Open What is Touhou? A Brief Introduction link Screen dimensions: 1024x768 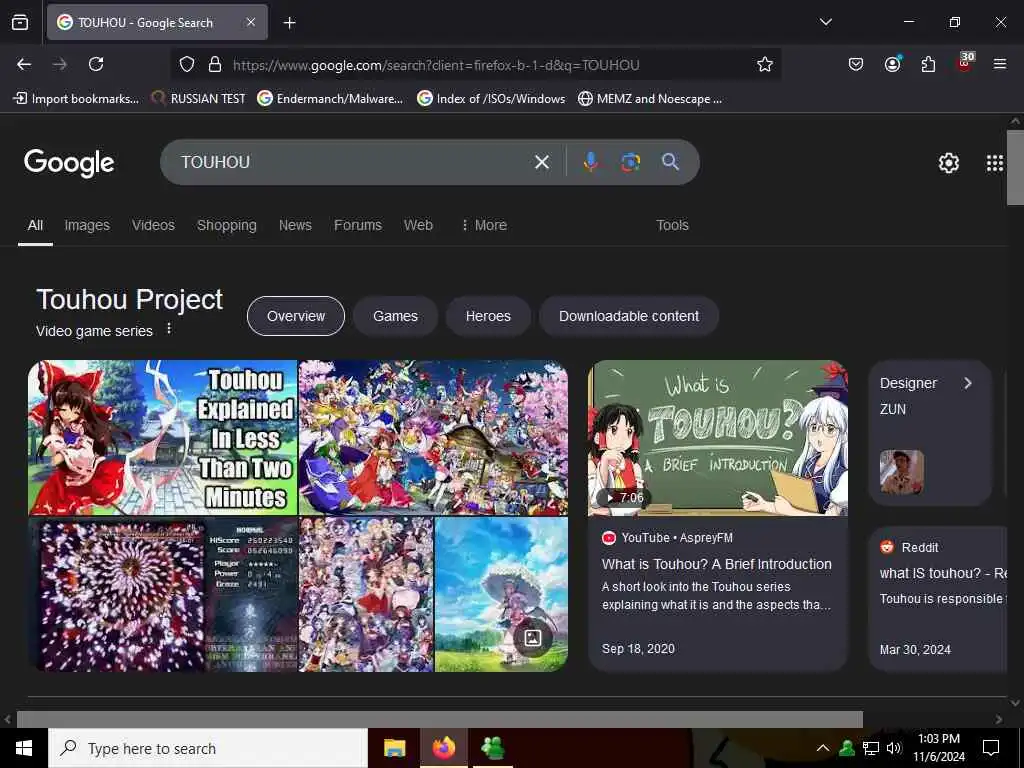pyautogui.click(x=716, y=564)
